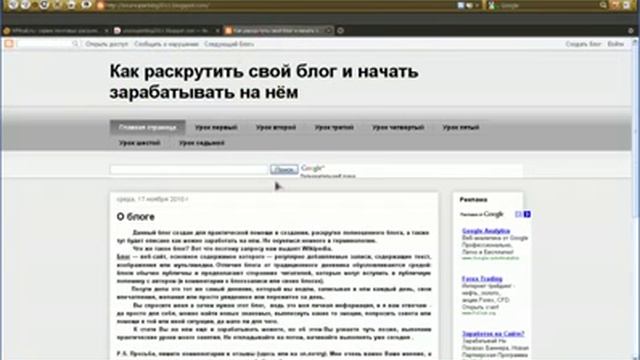Open the 'Урок шестой' page

click(140, 143)
